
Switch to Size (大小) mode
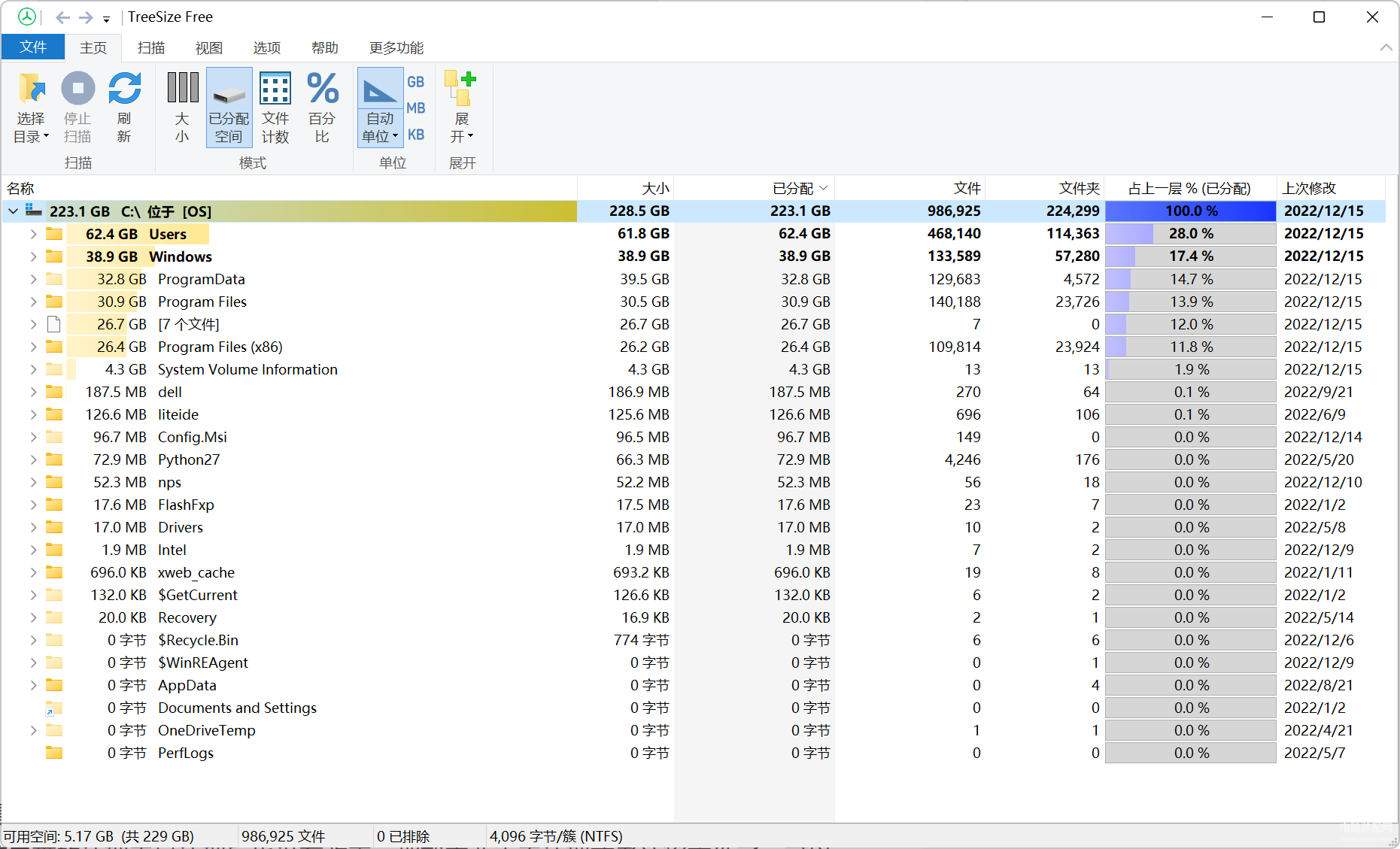[182, 107]
